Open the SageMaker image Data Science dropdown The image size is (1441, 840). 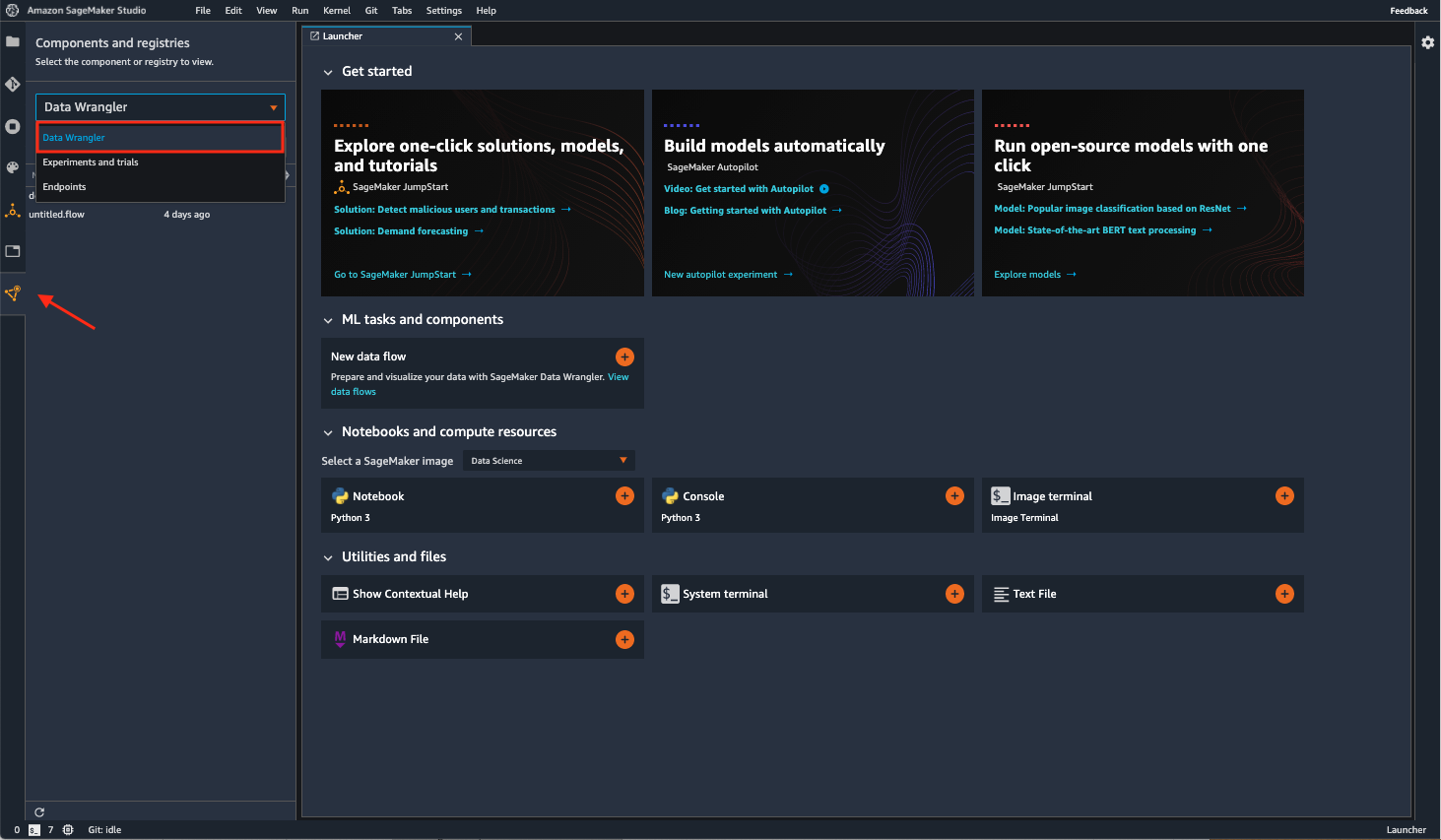pyautogui.click(x=549, y=461)
